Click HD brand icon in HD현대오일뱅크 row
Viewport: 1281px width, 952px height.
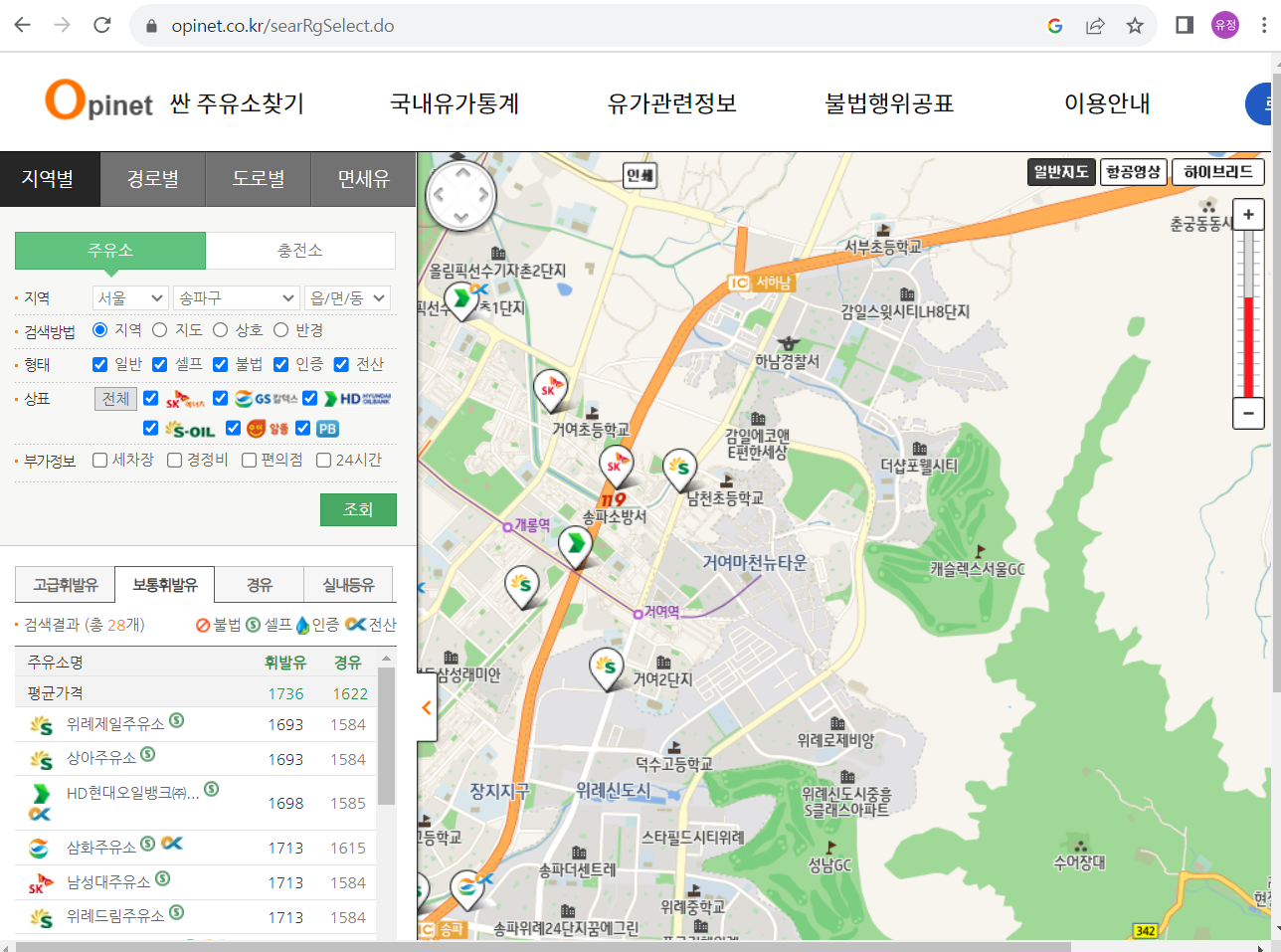click(x=41, y=793)
